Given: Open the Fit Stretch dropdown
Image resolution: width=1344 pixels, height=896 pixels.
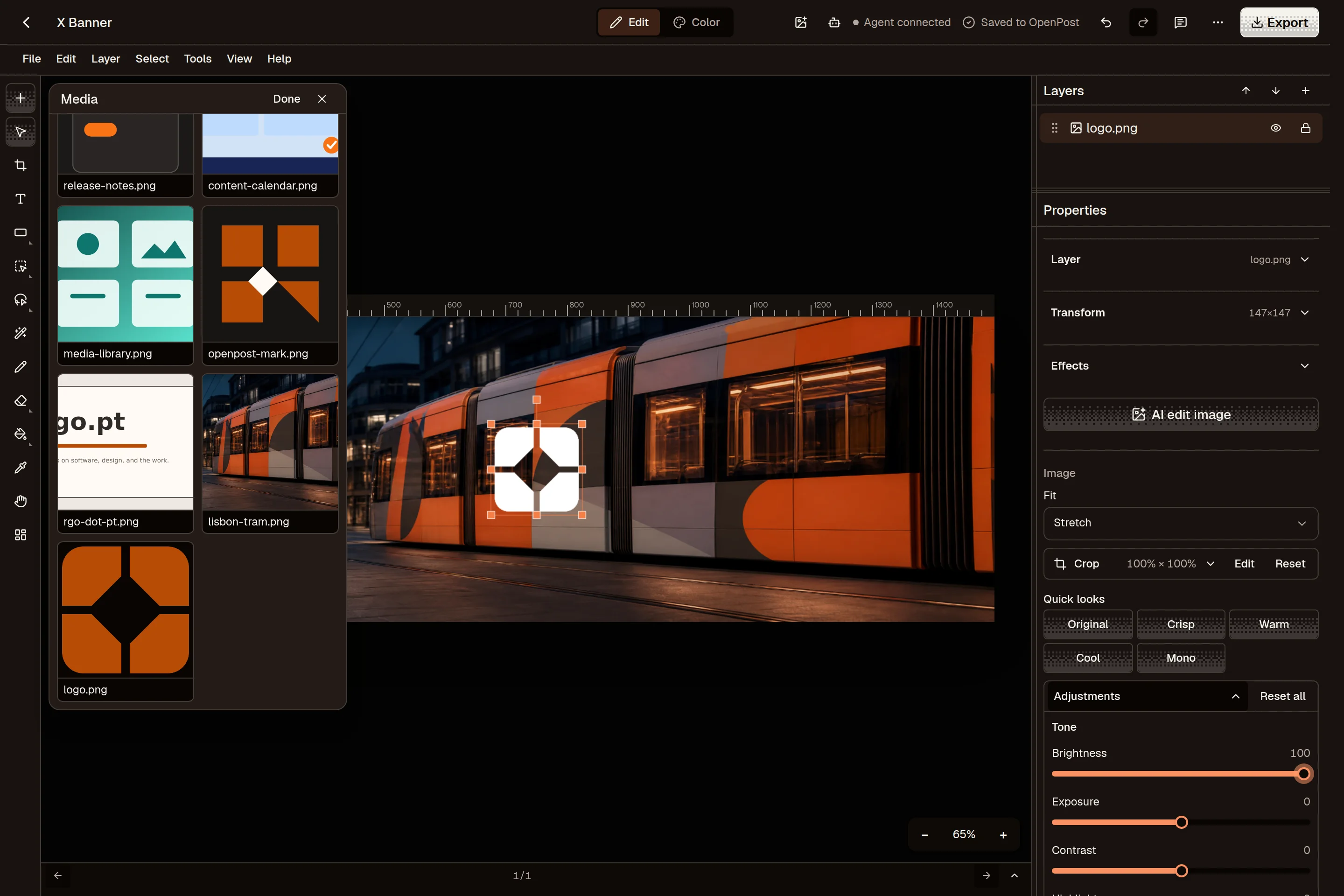Looking at the screenshot, I should [1181, 523].
